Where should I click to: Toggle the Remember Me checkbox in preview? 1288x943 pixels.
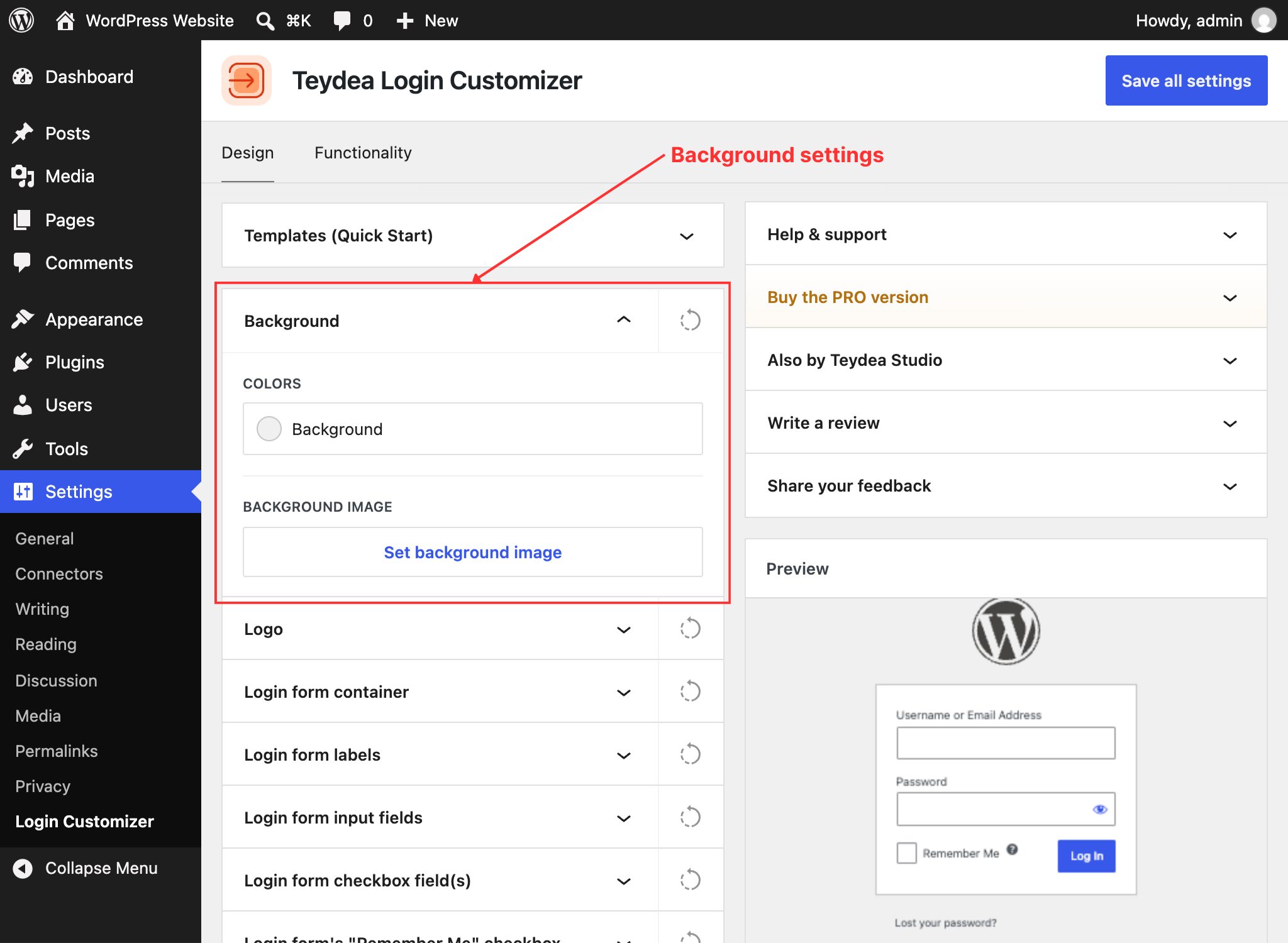coord(906,853)
